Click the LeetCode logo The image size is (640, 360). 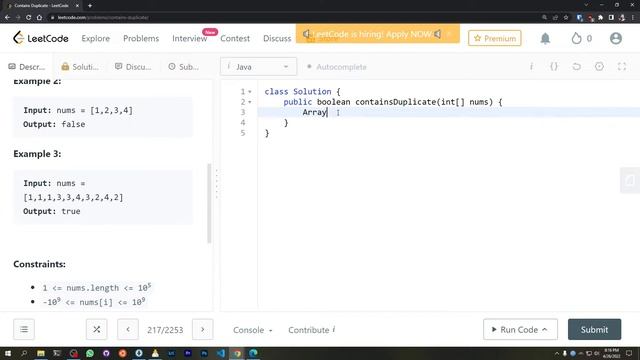point(41,38)
